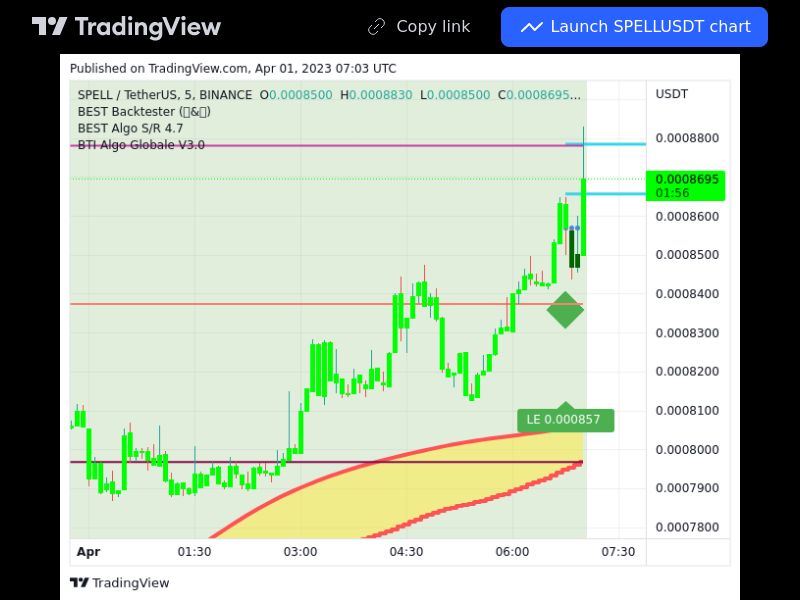
Task: Click the USDT currency label on price axis
Action: click(x=671, y=94)
